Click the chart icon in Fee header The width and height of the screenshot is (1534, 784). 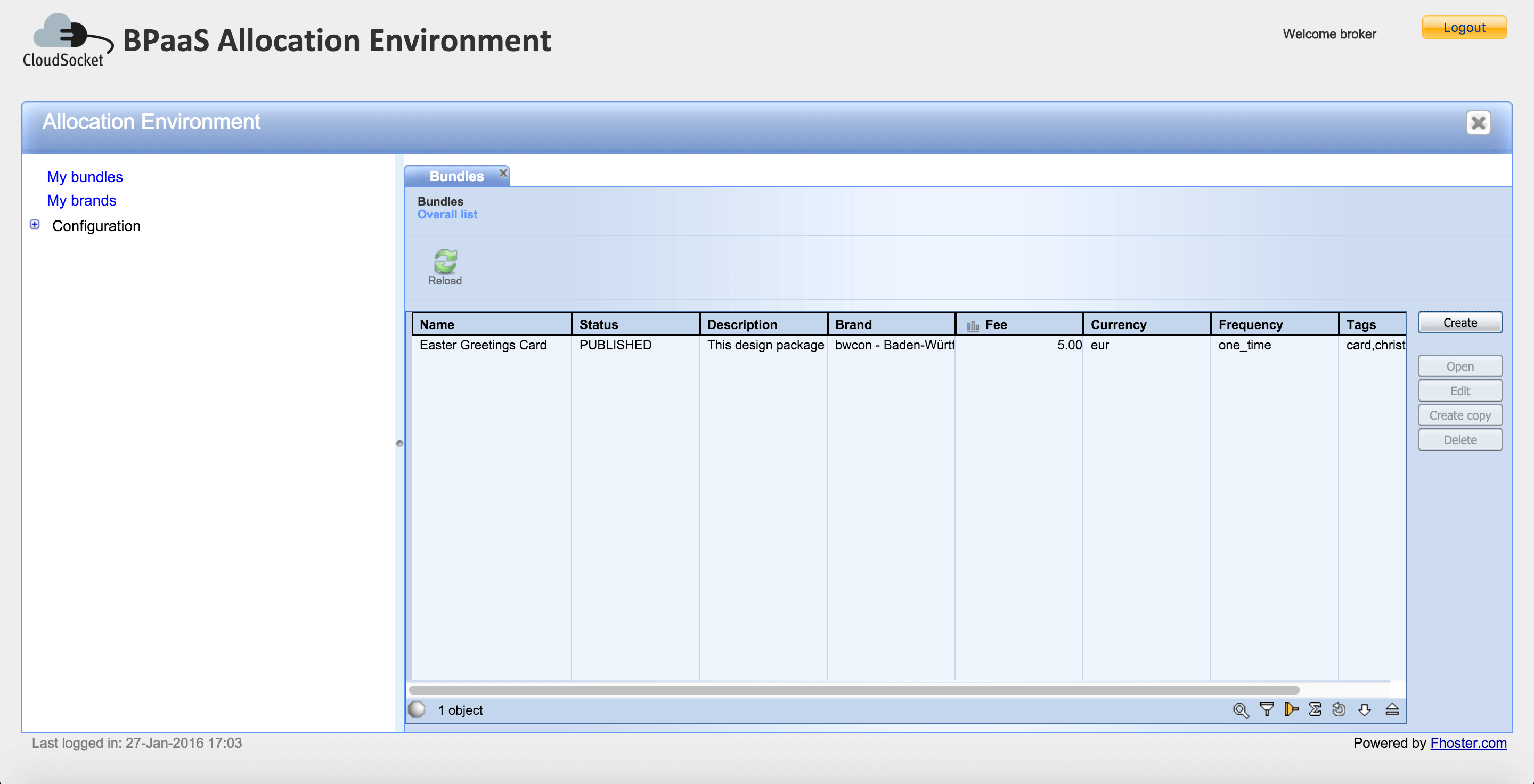(973, 325)
